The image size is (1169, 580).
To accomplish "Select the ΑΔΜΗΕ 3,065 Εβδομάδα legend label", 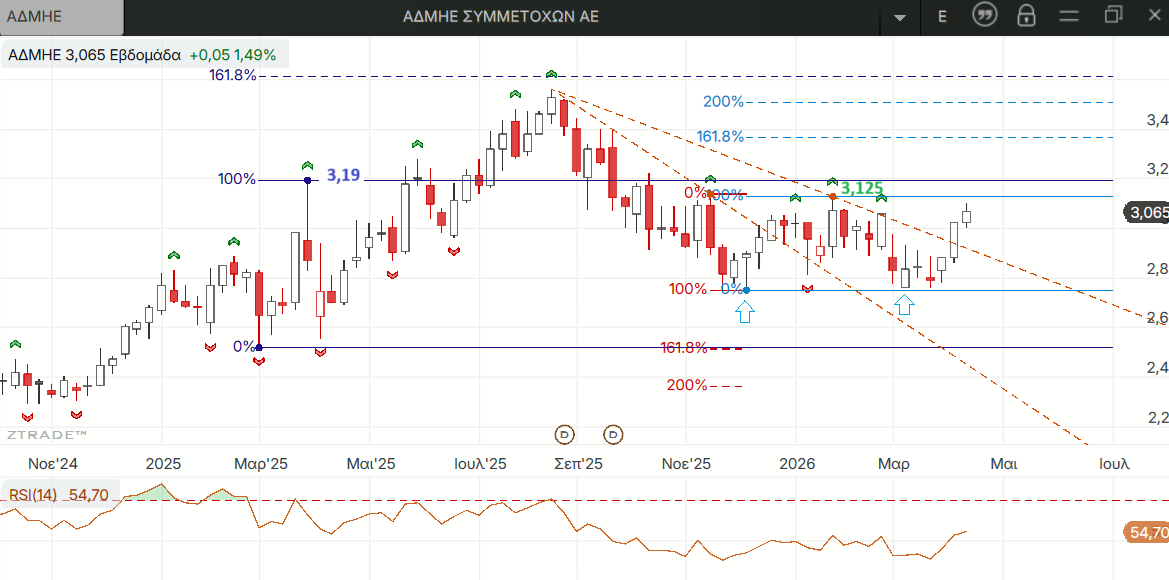I will tap(94, 55).
